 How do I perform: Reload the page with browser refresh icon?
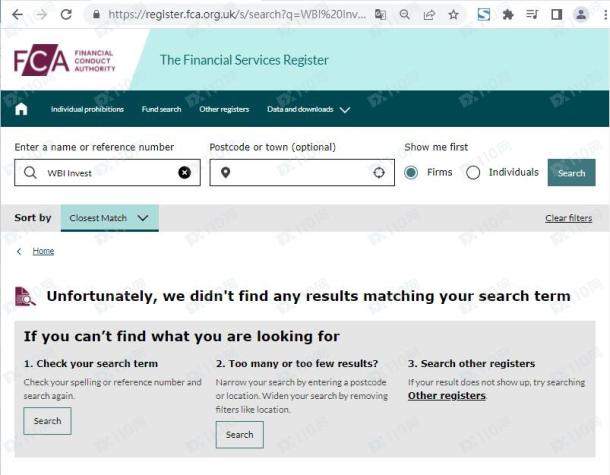click(x=66, y=14)
